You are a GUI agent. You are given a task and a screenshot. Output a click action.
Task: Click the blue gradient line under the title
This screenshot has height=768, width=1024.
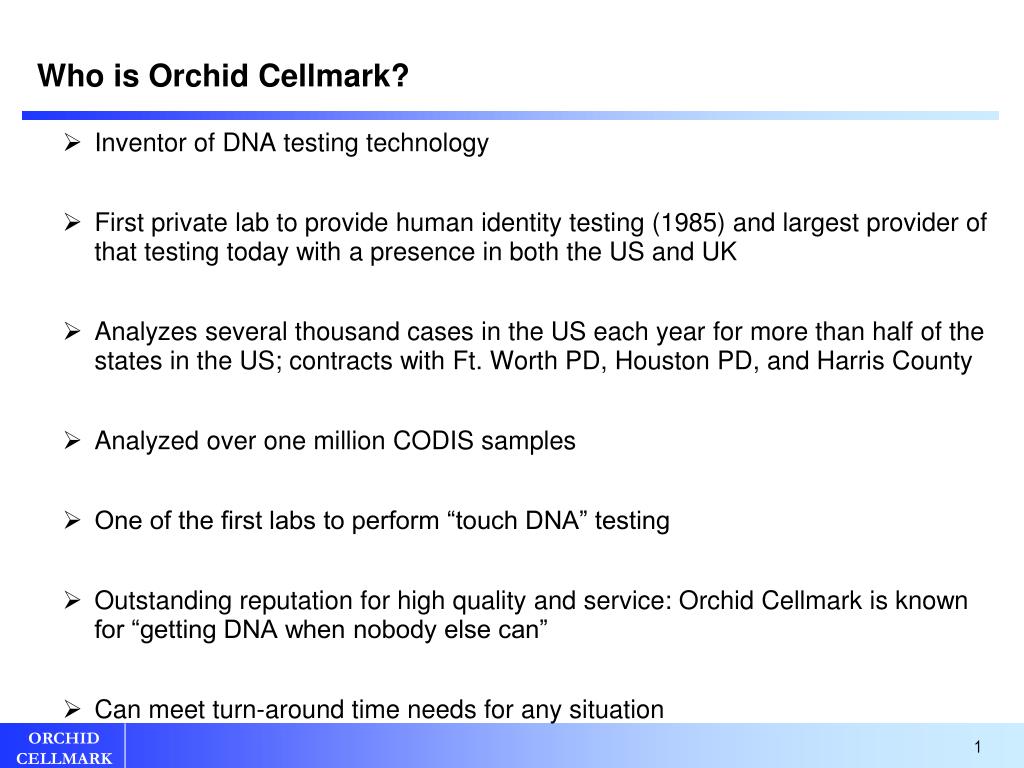(510, 116)
